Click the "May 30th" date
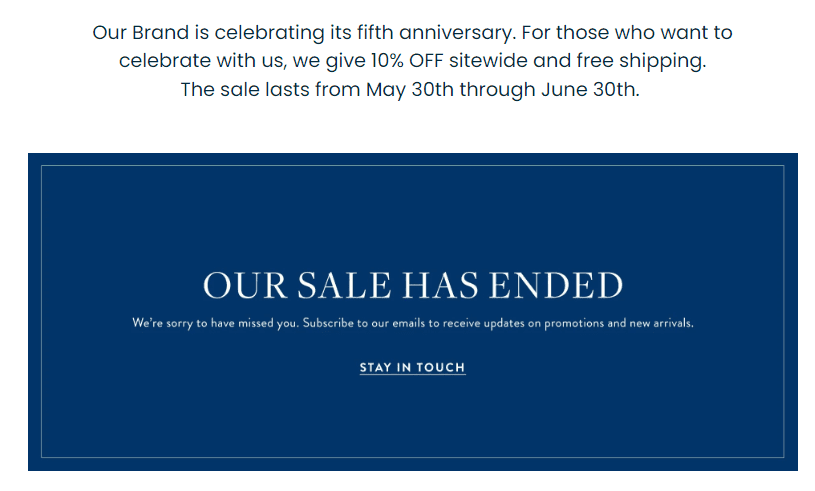Image resolution: width=815 pixels, height=491 pixels. [x=407, y=89]
